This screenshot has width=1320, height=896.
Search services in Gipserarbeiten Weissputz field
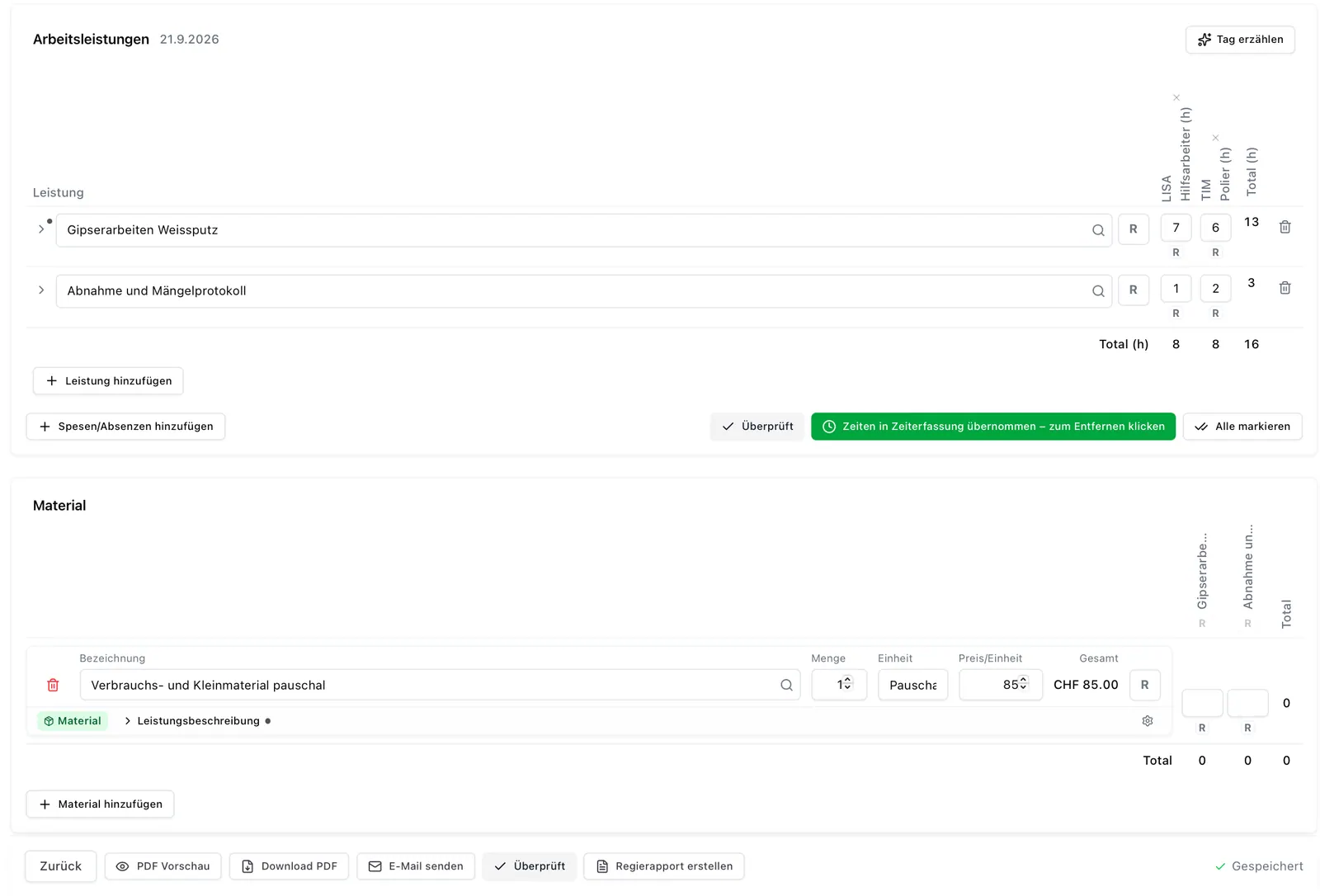coord(1098,230)
